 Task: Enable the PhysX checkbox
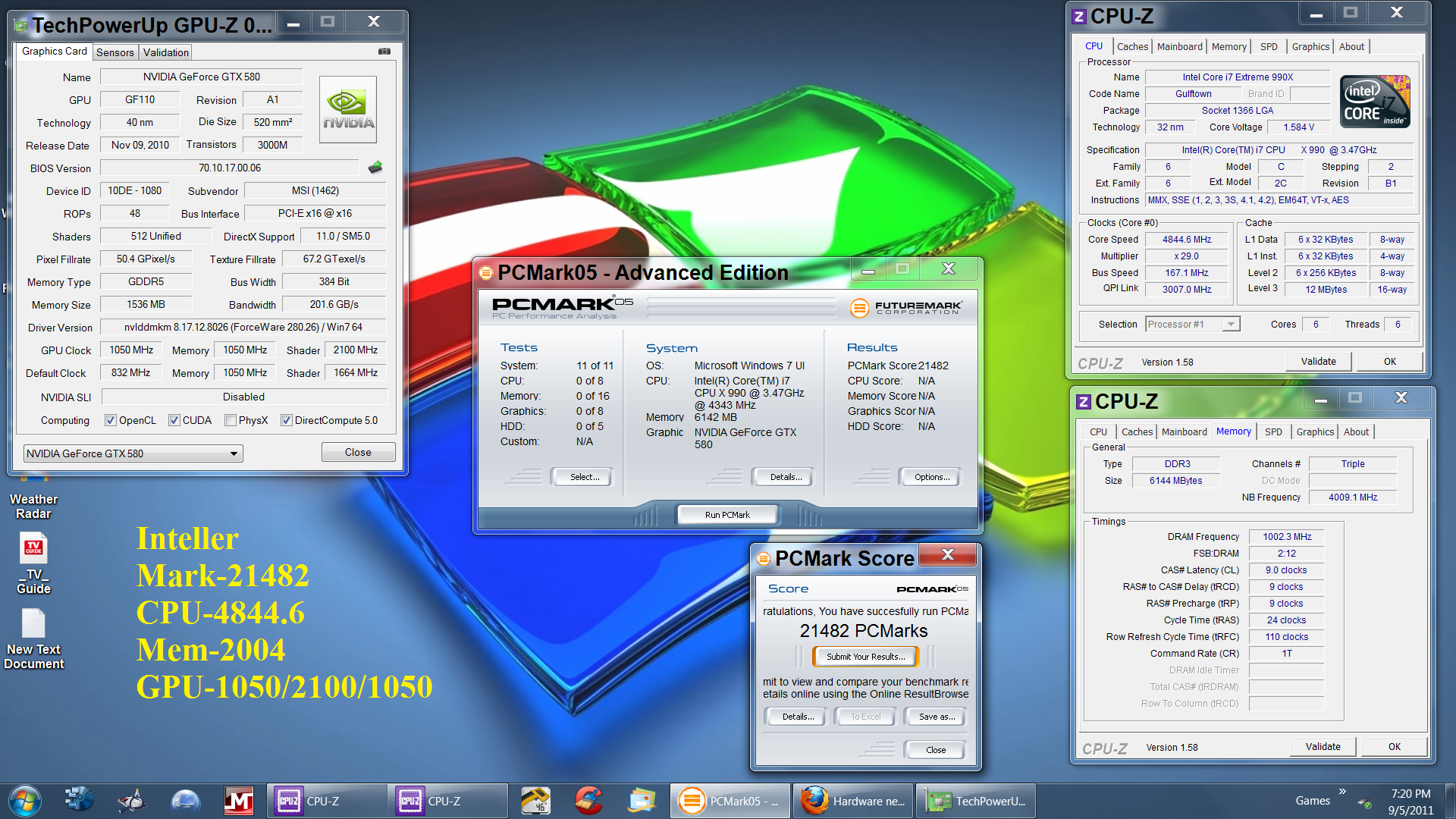(x=231, y=420)
